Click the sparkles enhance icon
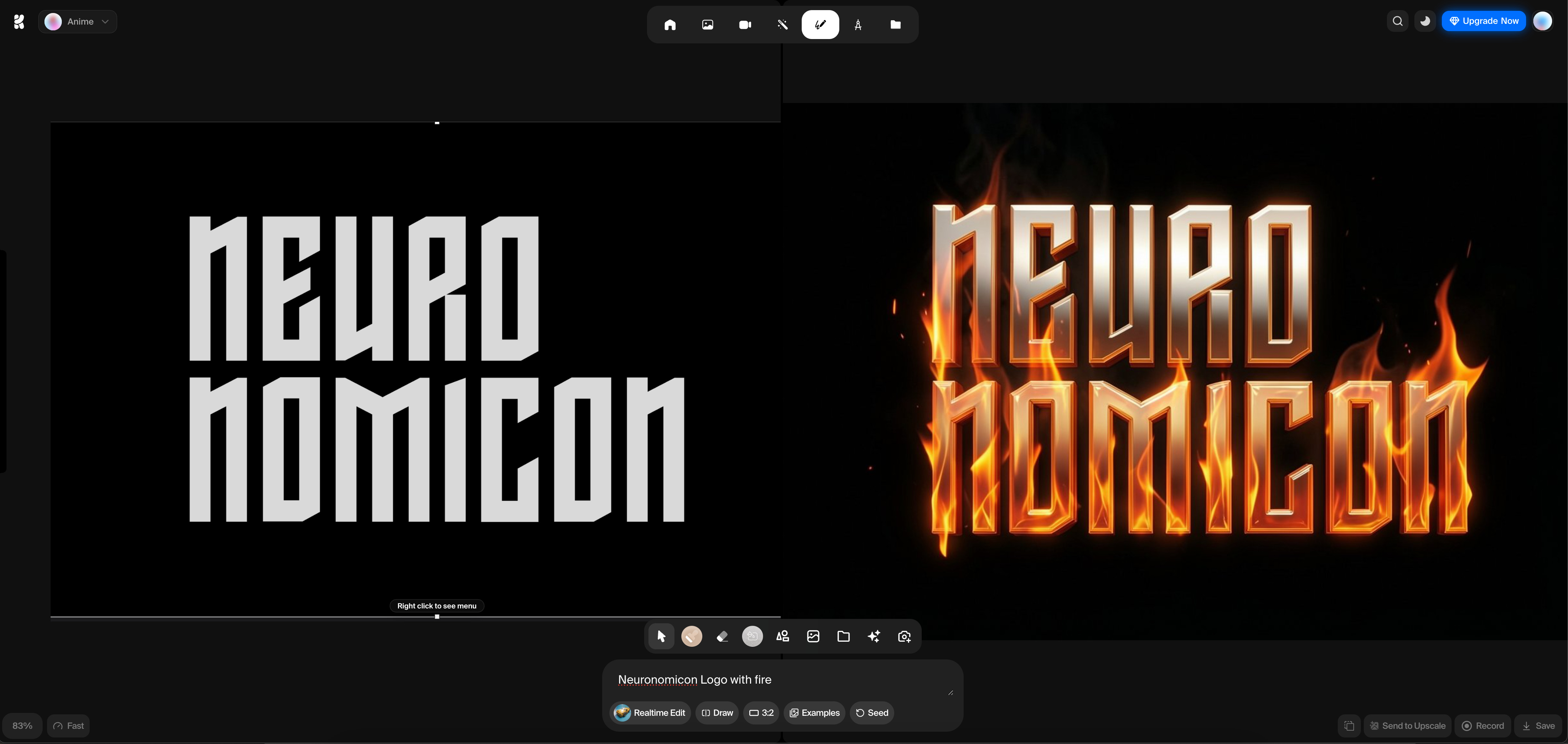 [x=874, y=636]
